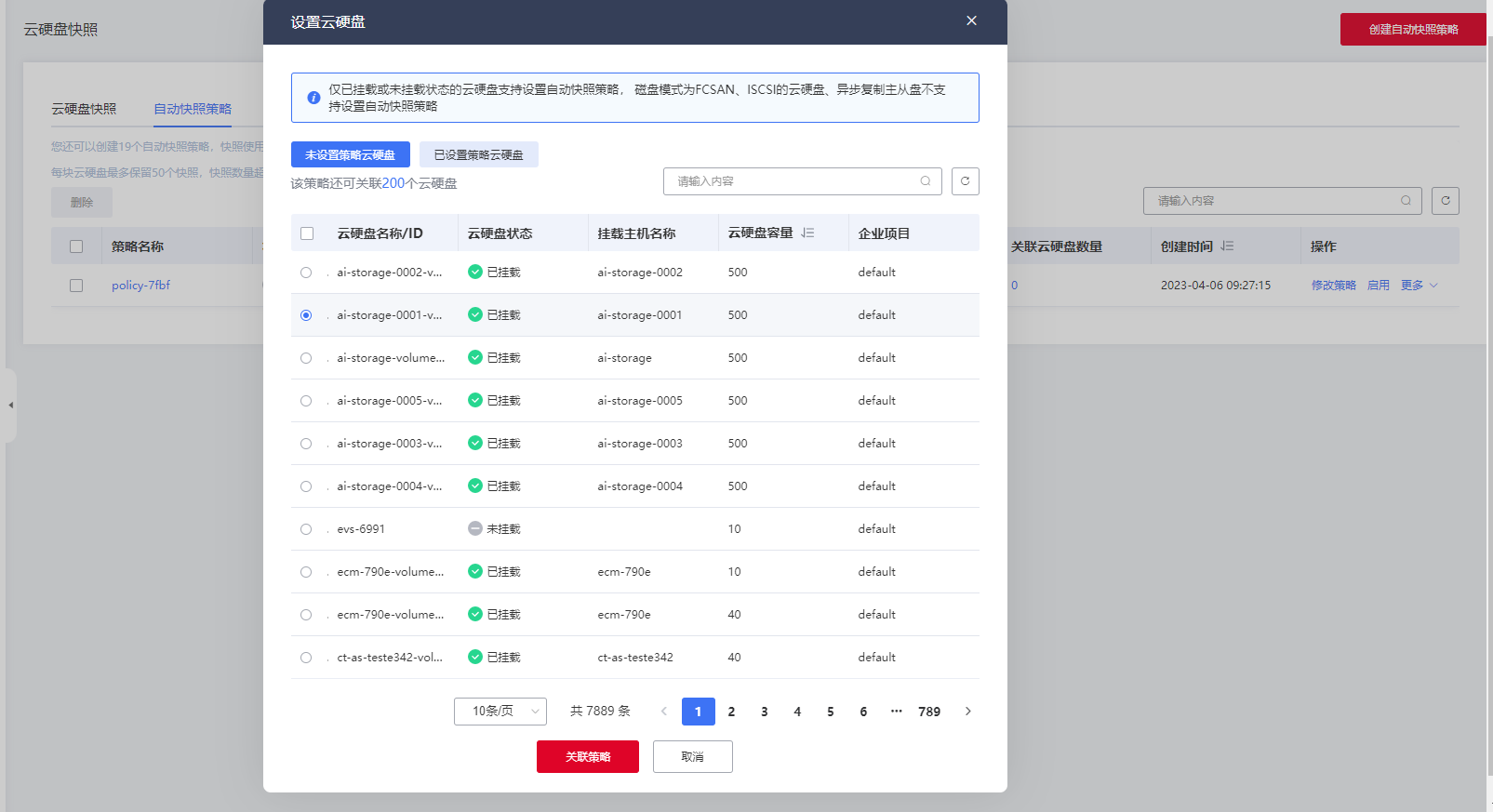This screenshot has width=1493, height=812.
Task: Open the 云硬盘快照 tab
Action: pyautogui.click(x=84, y=109)
